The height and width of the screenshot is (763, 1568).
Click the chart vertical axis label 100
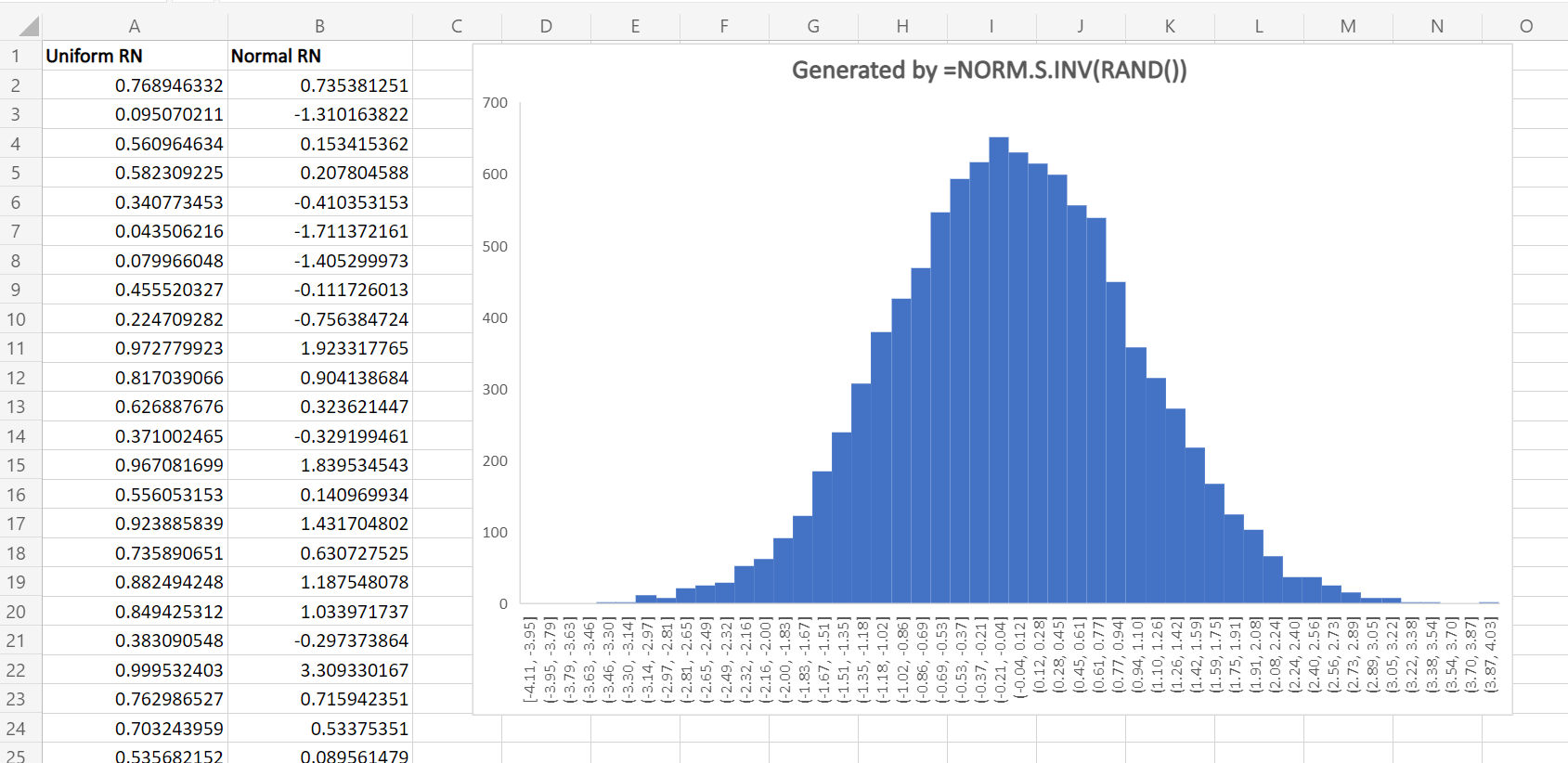click(495, 532)
